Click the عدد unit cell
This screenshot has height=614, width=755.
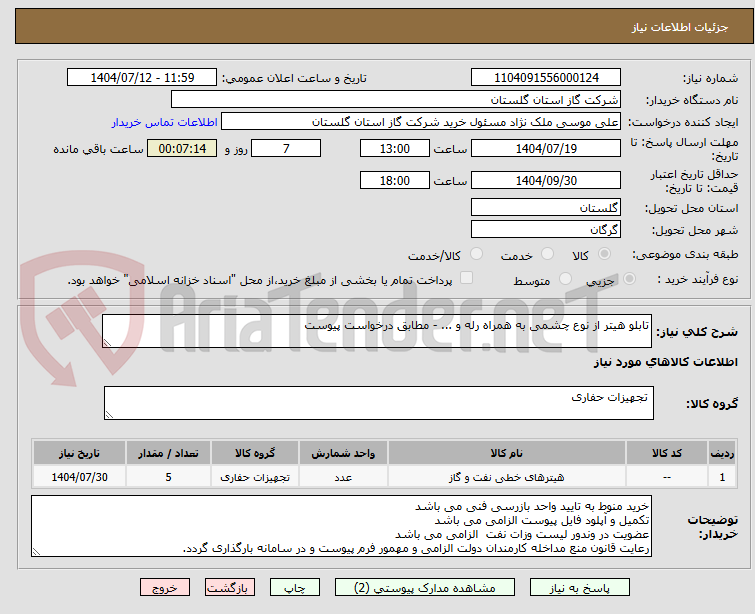pos(343,477)
